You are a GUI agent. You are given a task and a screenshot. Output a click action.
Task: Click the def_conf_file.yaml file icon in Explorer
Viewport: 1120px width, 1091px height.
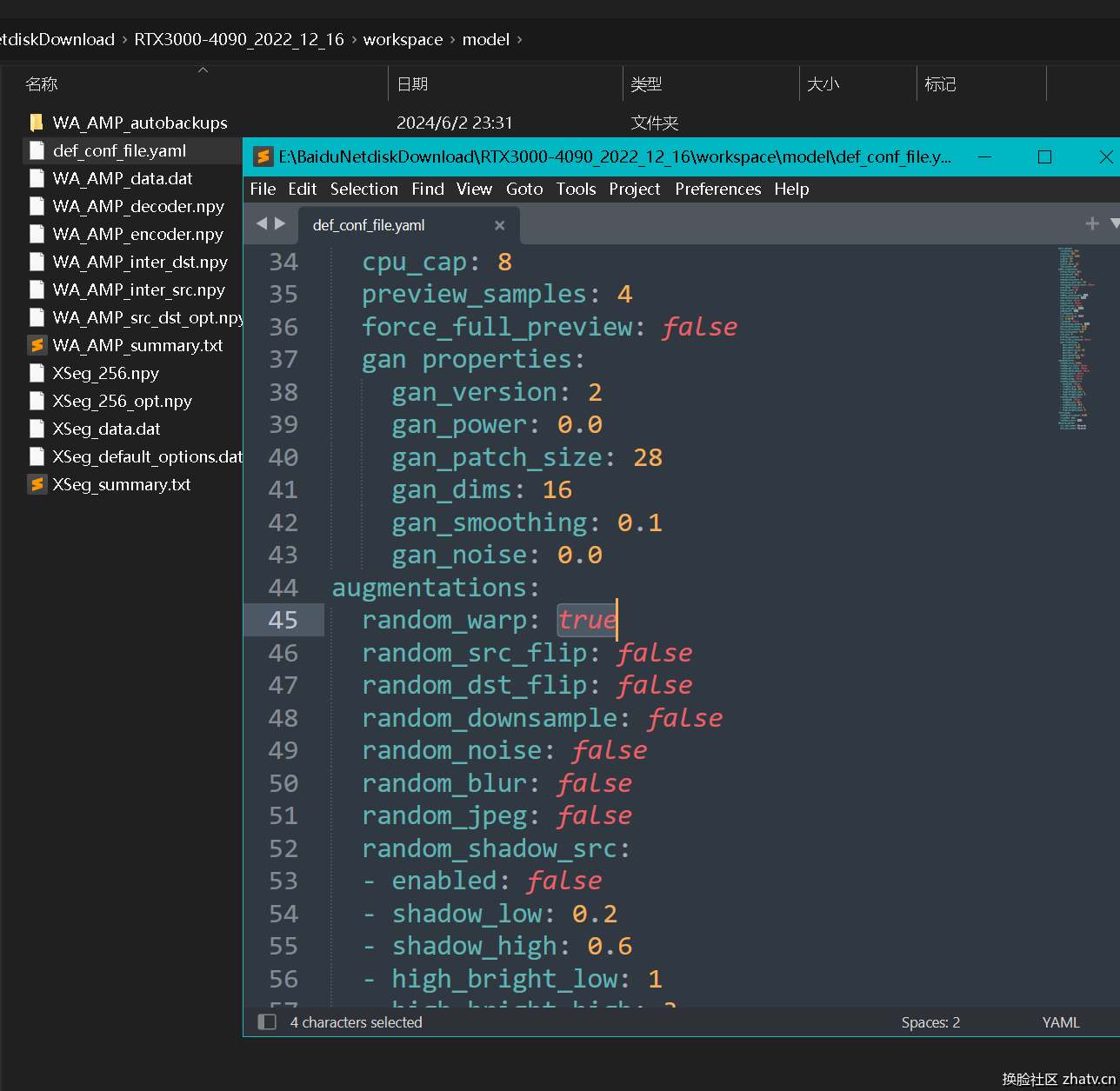(37, 150)
